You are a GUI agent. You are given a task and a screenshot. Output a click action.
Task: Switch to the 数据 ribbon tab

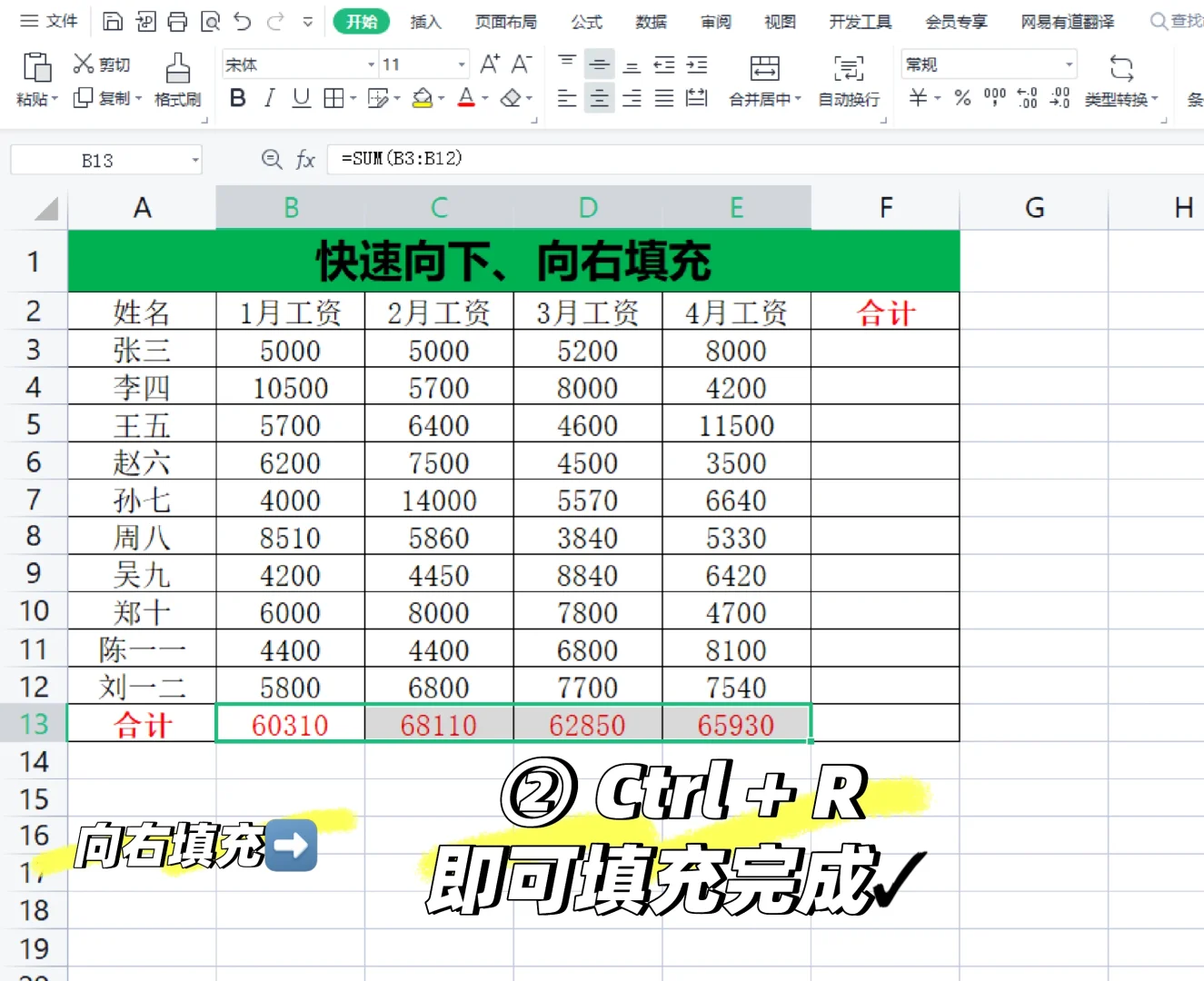[651, 21]
